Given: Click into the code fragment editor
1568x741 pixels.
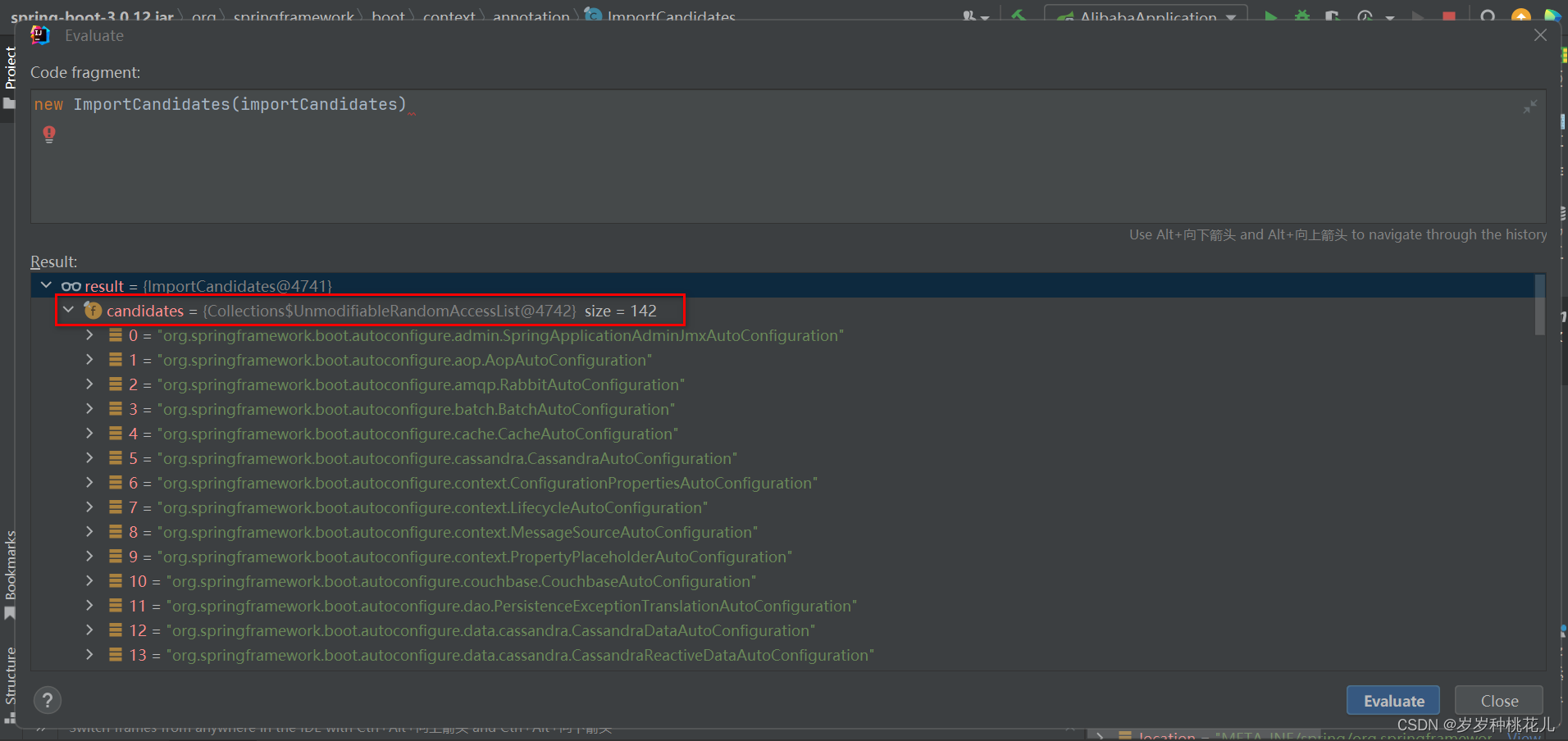Looking at the screenshot, I should point(788,157).
